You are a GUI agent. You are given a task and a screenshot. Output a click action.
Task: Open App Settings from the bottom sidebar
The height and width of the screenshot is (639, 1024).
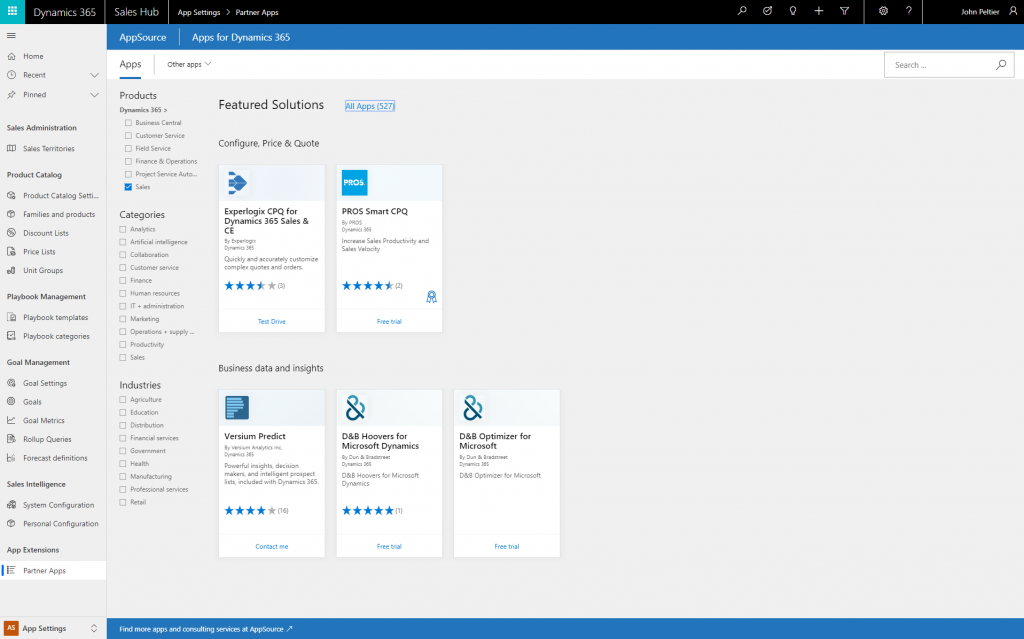(x=42, y=628)
